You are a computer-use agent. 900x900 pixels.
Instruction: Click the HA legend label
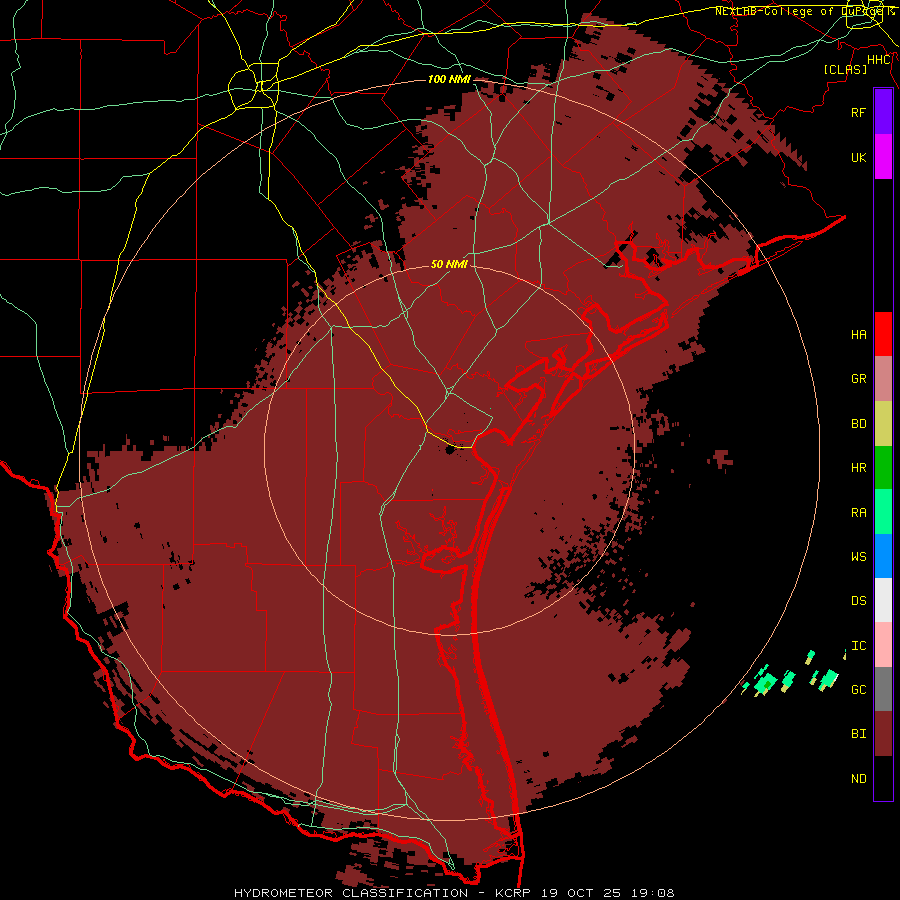pos(858,334)
